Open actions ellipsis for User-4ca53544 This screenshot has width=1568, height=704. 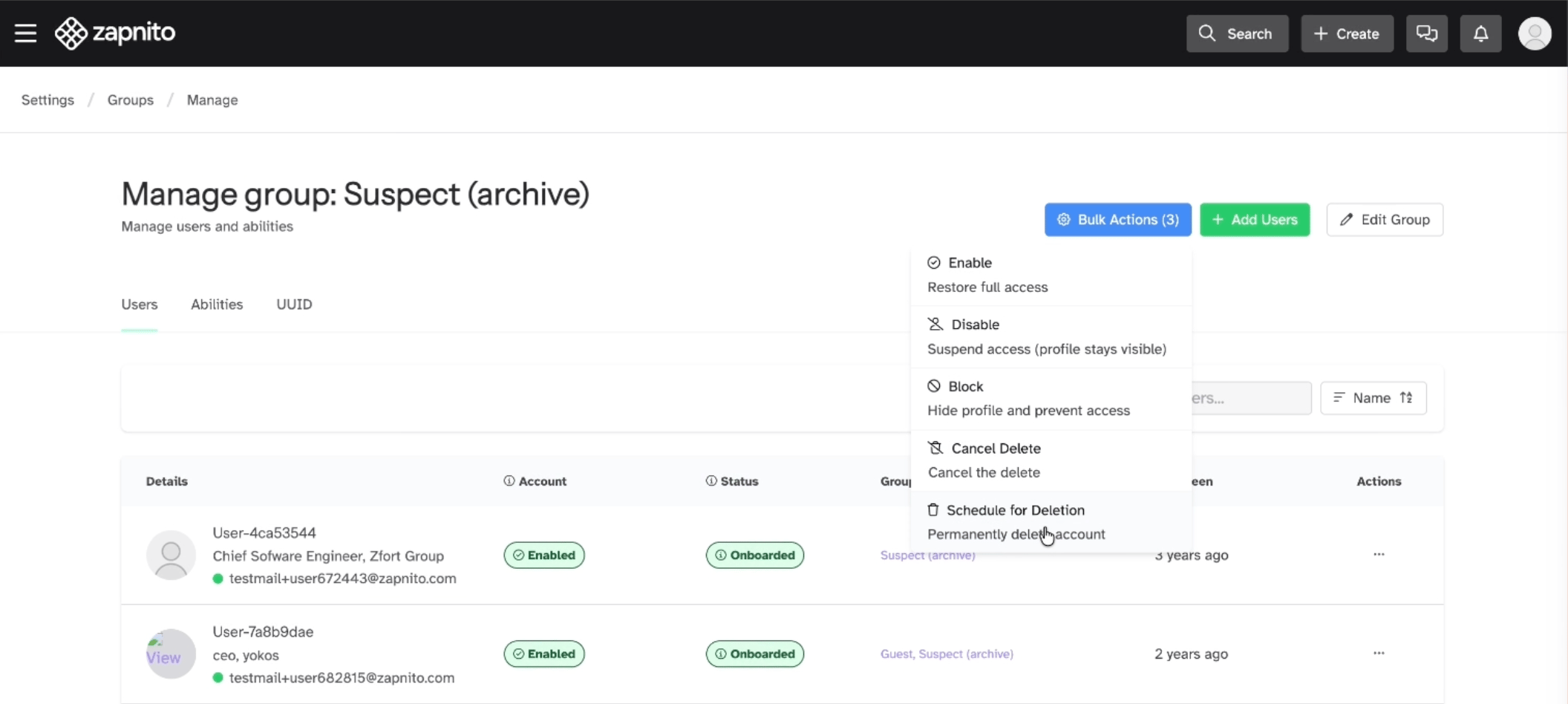(1379, 555)
